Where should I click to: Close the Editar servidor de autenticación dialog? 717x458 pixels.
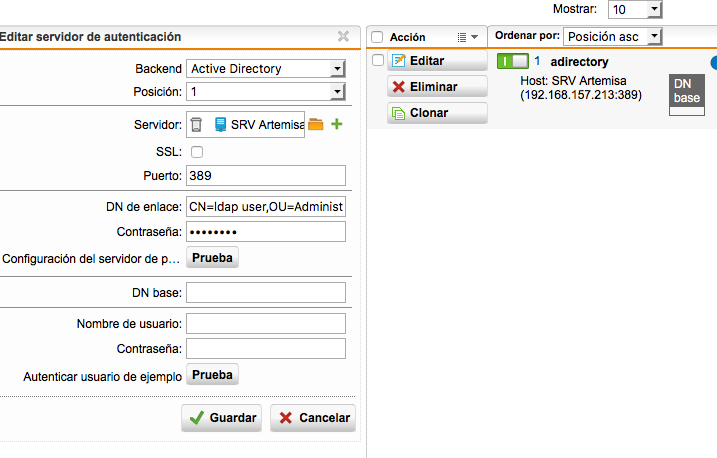[x=343, y=36]
